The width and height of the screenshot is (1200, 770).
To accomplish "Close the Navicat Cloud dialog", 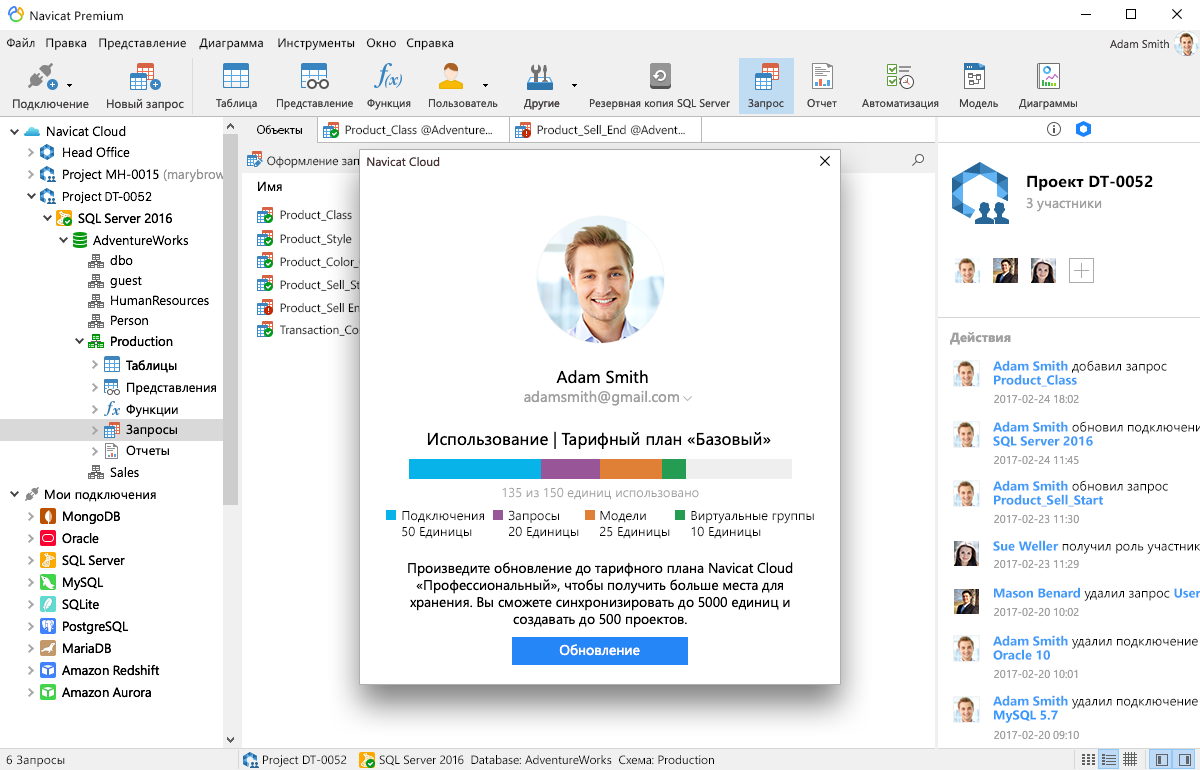I will pyautogui.click(x=825, y=161).
